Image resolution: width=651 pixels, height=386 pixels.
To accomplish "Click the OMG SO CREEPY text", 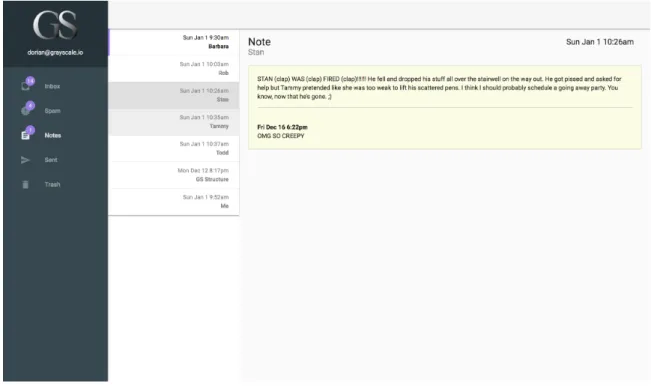I will (281, 136).
